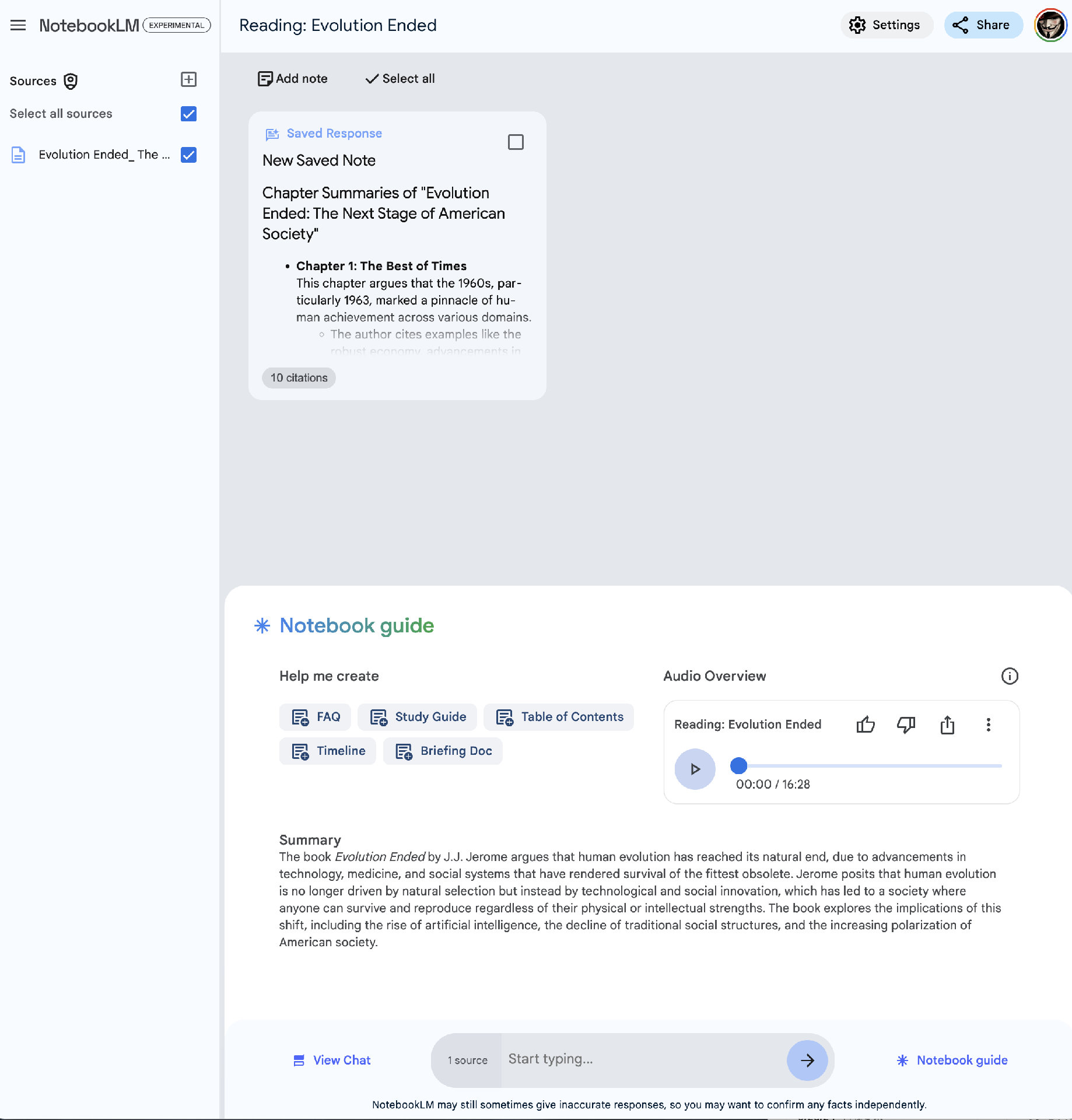Submit the chat query with arrow button
The width and height of the screenshot is (1072, 1120).
(807, 1060)
